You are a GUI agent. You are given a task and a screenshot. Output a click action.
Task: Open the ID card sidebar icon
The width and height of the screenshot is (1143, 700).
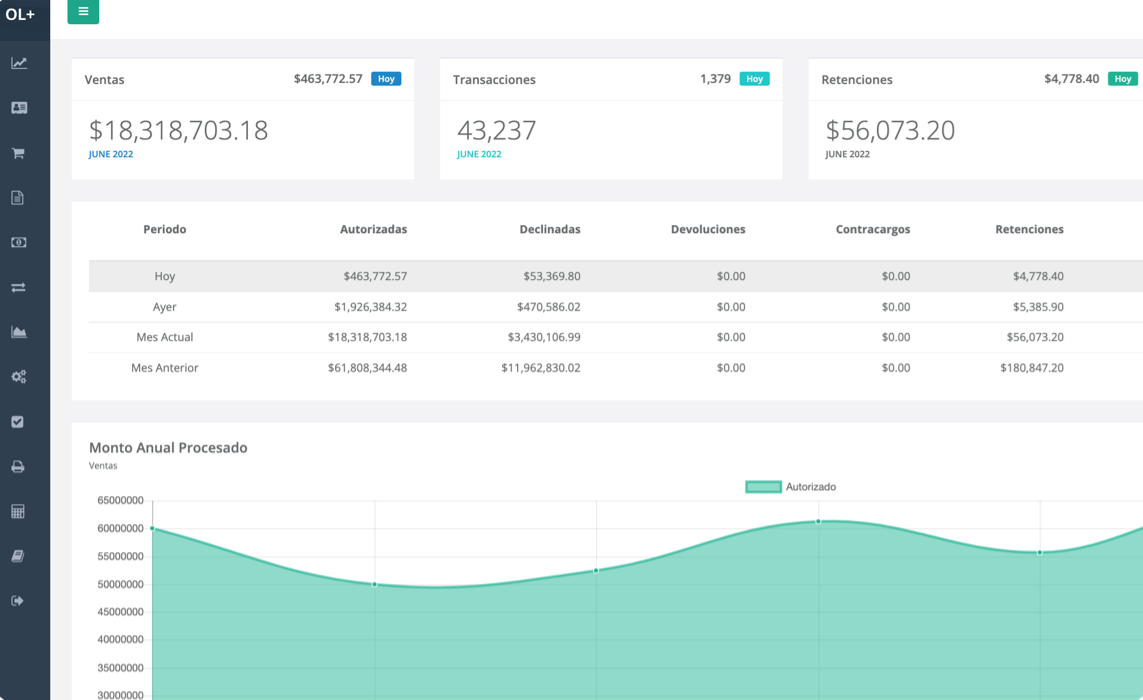click(x=19, y=108)
